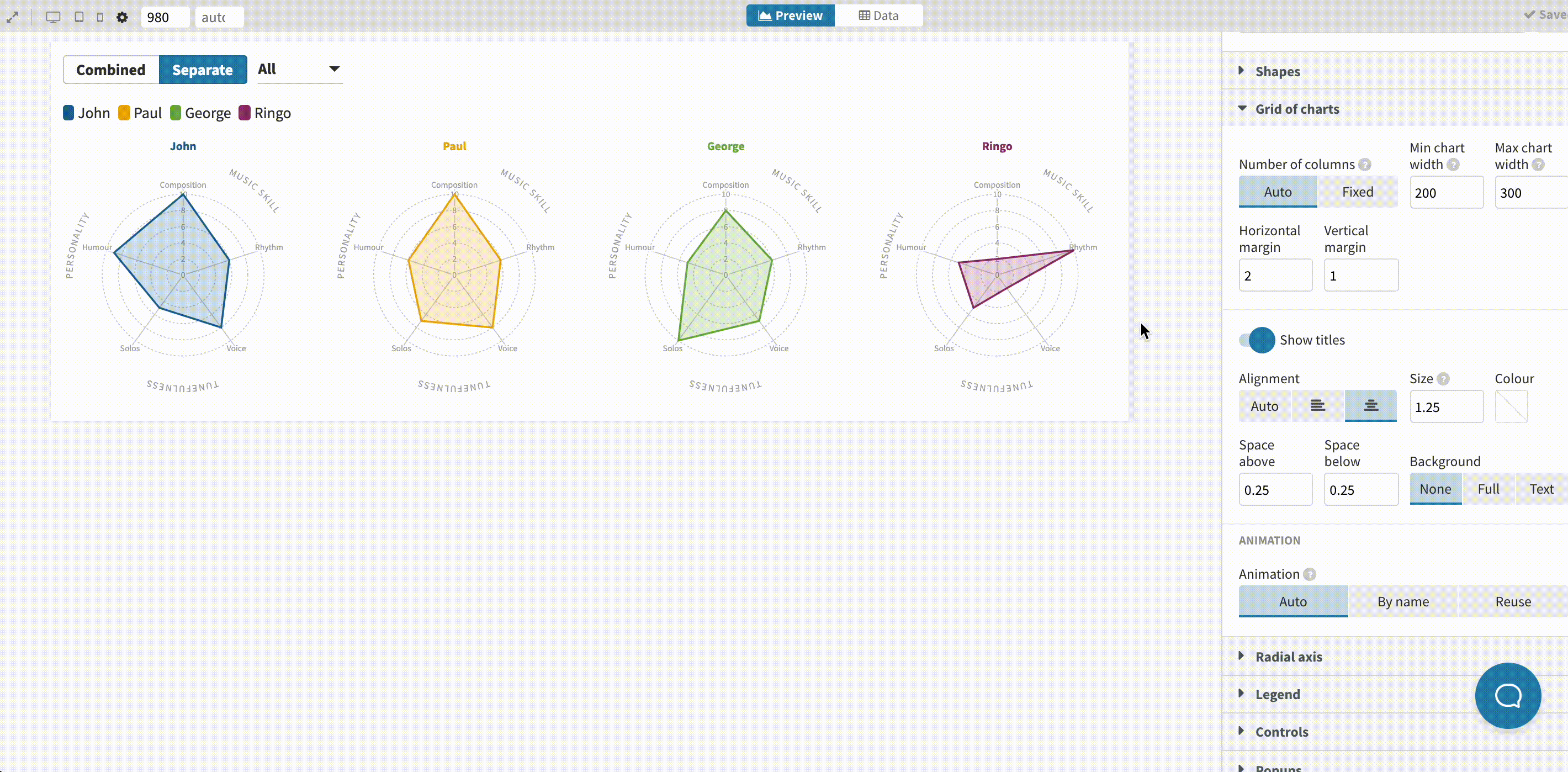Expand the Radial axis section
Viewport: 1568px width, 772px height.
tap(1288, 657)
